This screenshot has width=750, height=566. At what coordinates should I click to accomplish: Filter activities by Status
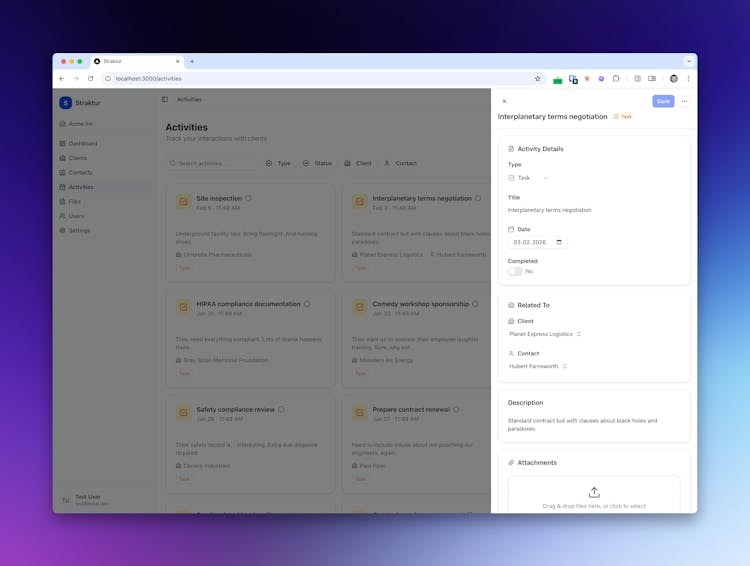point(318,163)
